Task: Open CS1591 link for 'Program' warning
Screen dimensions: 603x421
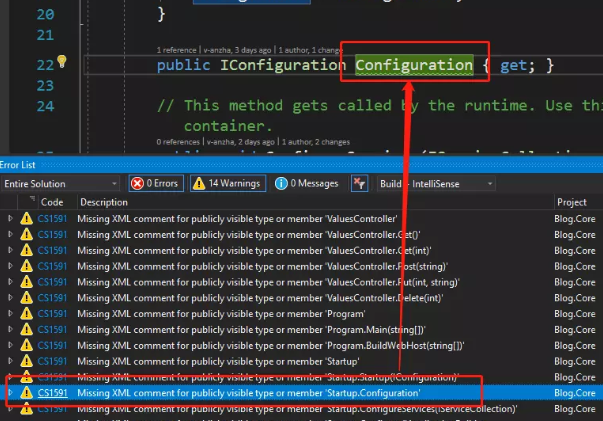Action: pos(52,314)
